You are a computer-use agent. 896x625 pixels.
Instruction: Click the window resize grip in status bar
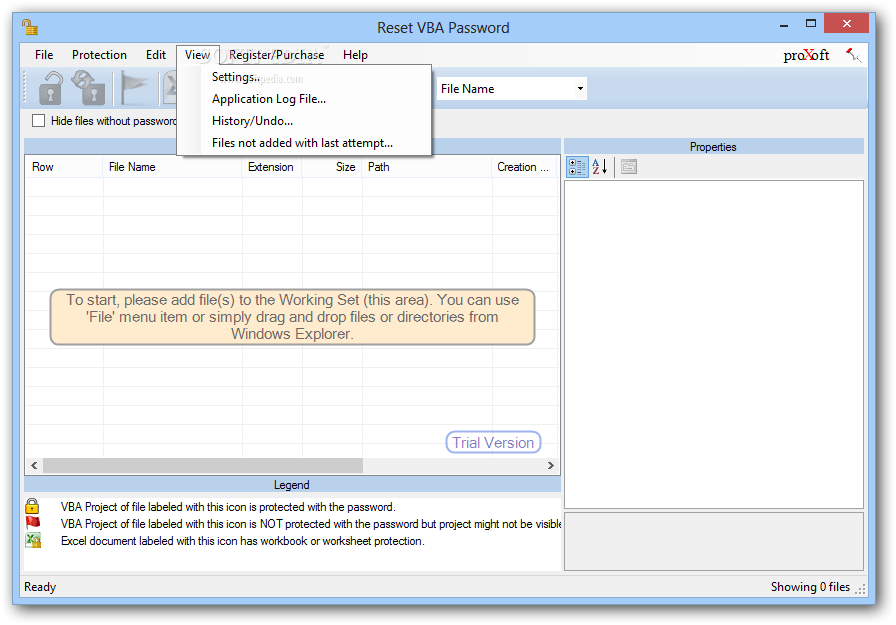pos(861,590)
